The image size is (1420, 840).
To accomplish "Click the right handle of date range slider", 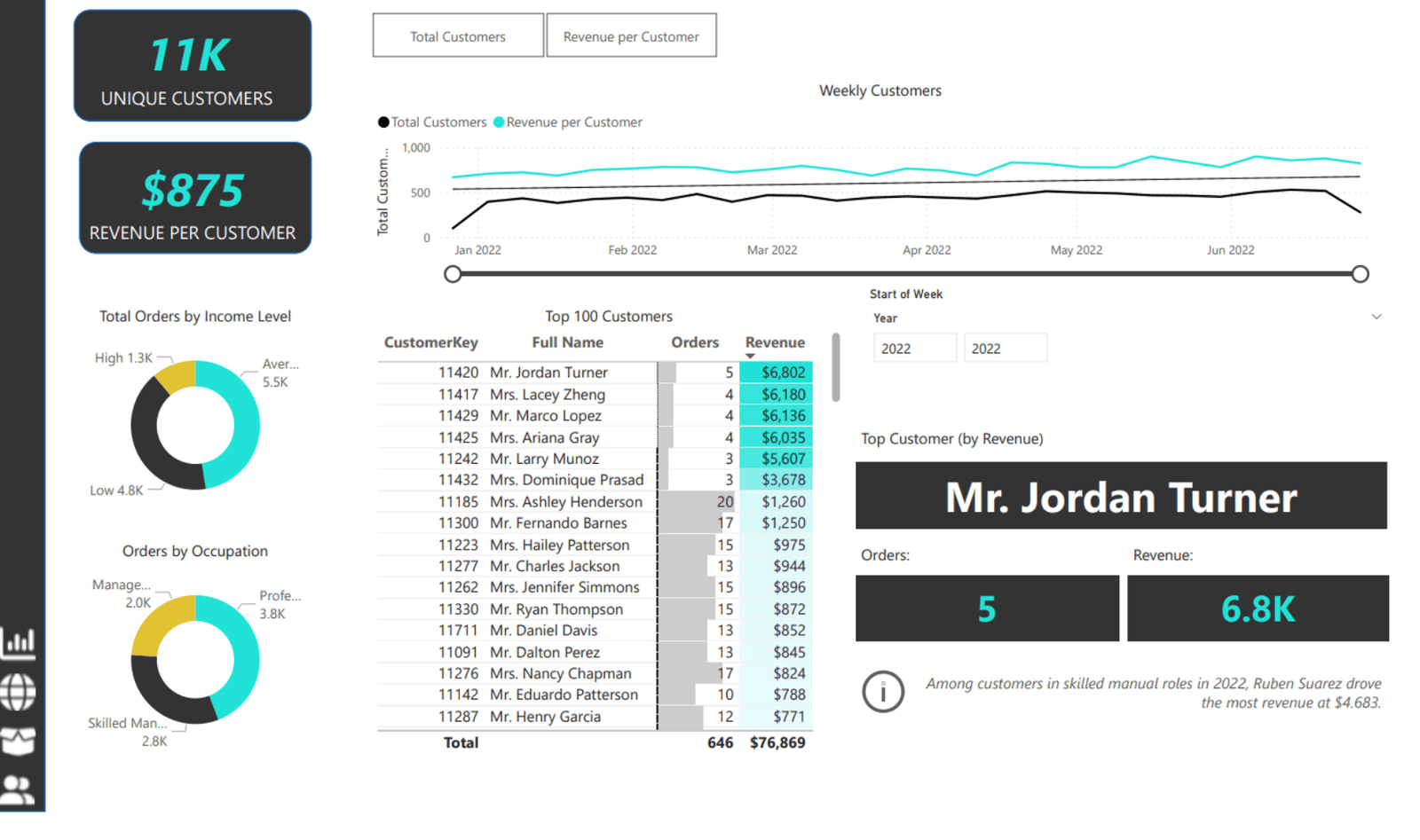I will coord(1360,274).
